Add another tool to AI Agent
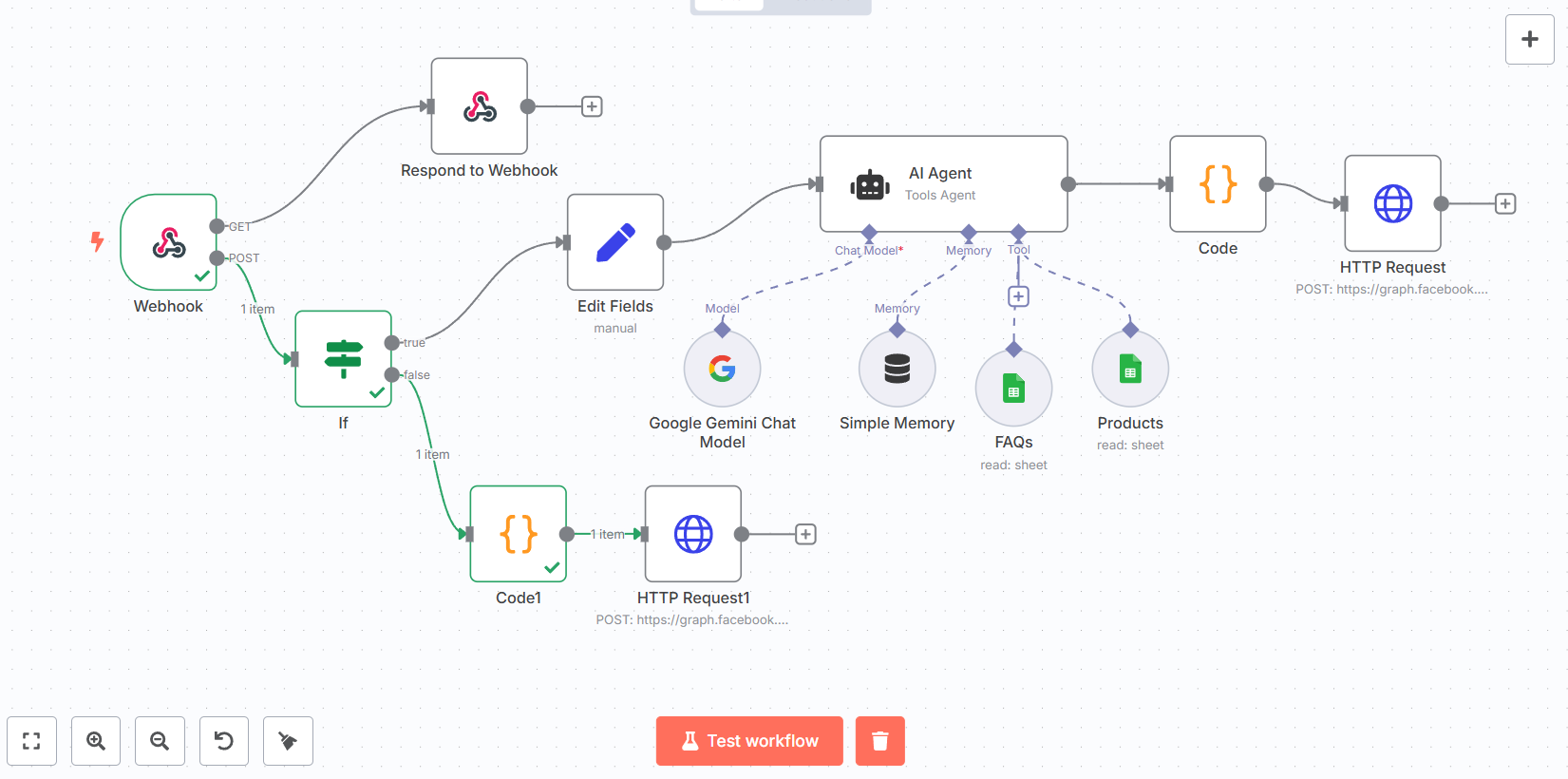 coord(1018,296)
